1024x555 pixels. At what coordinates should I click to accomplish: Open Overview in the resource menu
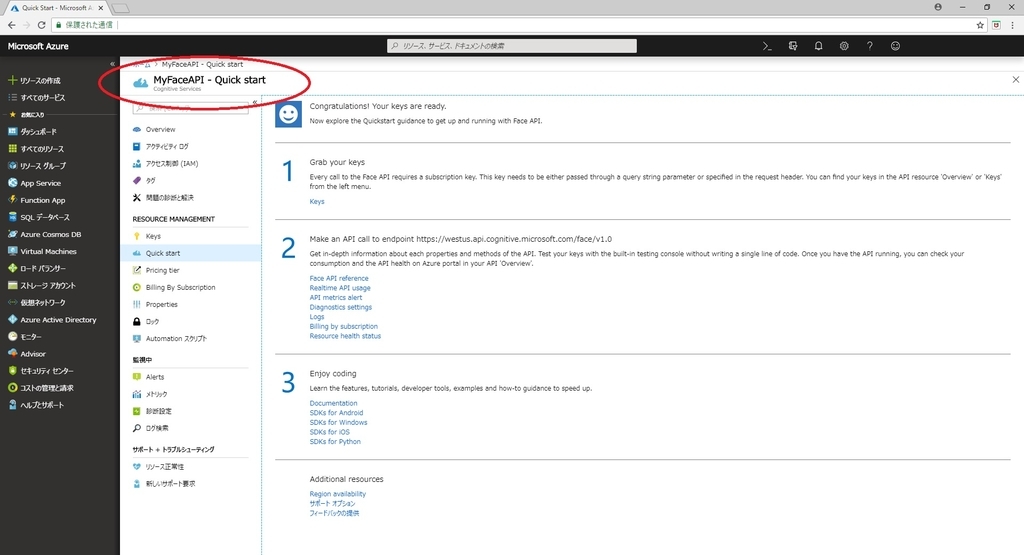coord(160,129)
